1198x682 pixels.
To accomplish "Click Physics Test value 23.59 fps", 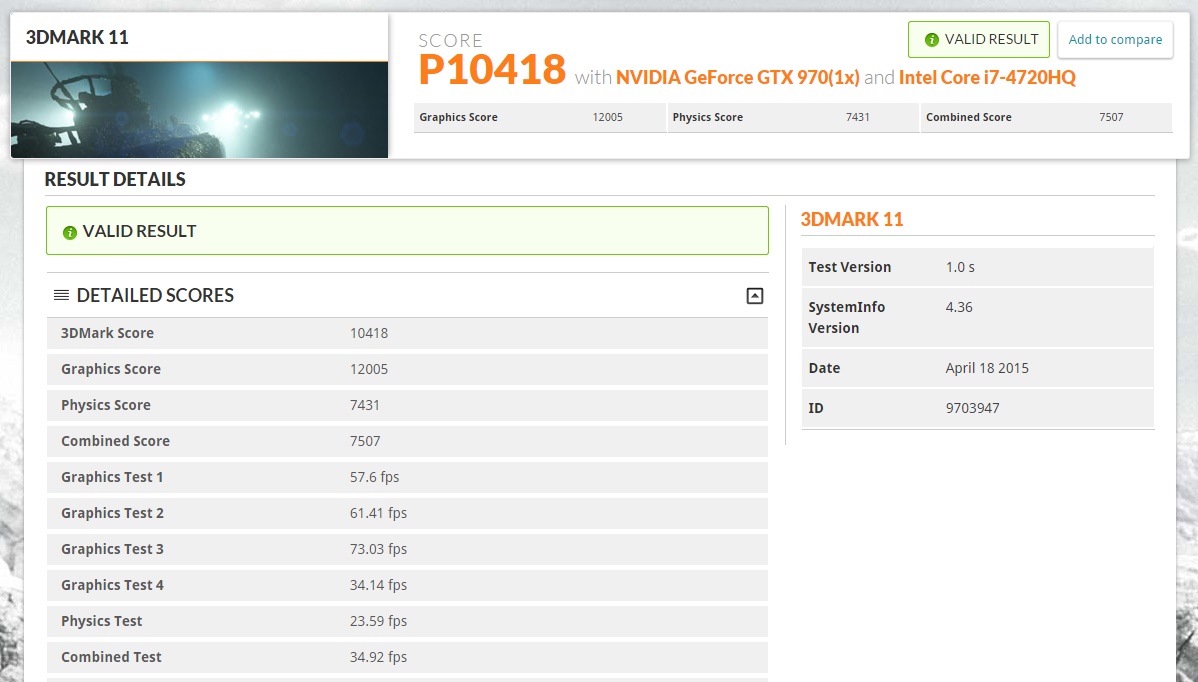I will [378, 621].
